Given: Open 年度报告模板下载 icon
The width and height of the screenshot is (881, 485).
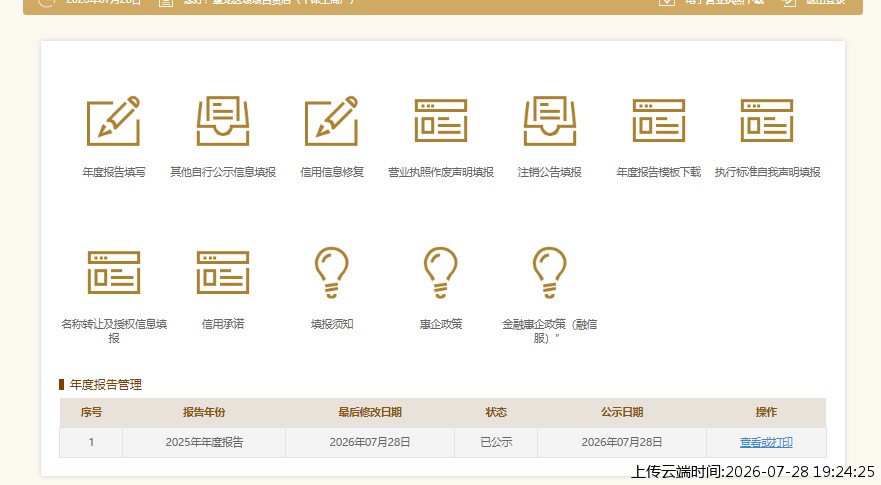Looking at the screenshot, I should click(x=659, y=121).
